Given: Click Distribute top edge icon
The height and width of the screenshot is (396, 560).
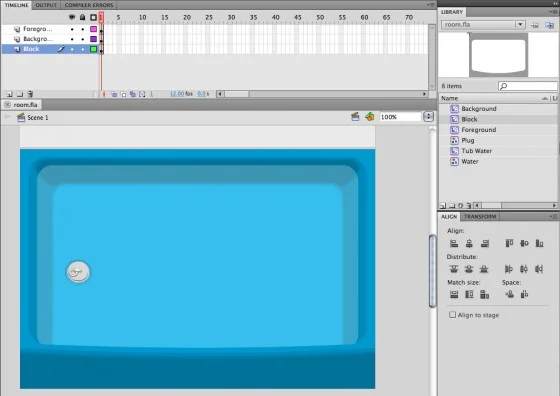Looking at the screenshot, I should point(454,269).
